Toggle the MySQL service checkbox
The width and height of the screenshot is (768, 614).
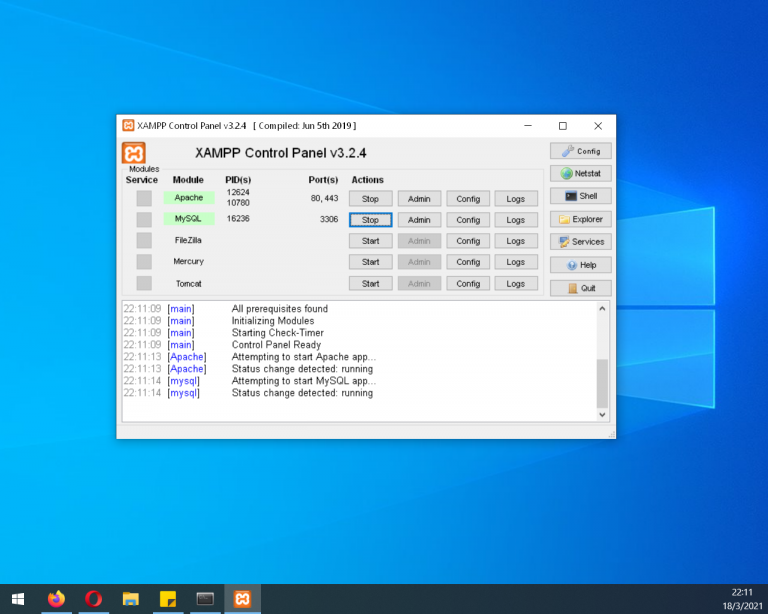pyautogui.click(x=144, y=219)
